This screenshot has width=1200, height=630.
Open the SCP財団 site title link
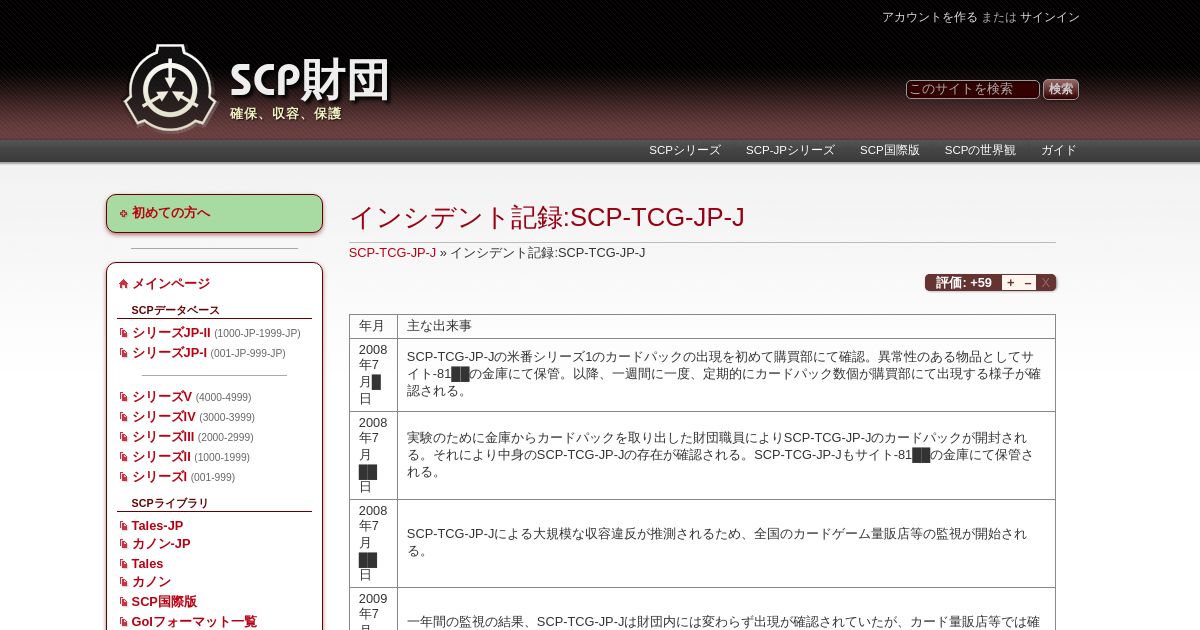click(x=309, y=81)
